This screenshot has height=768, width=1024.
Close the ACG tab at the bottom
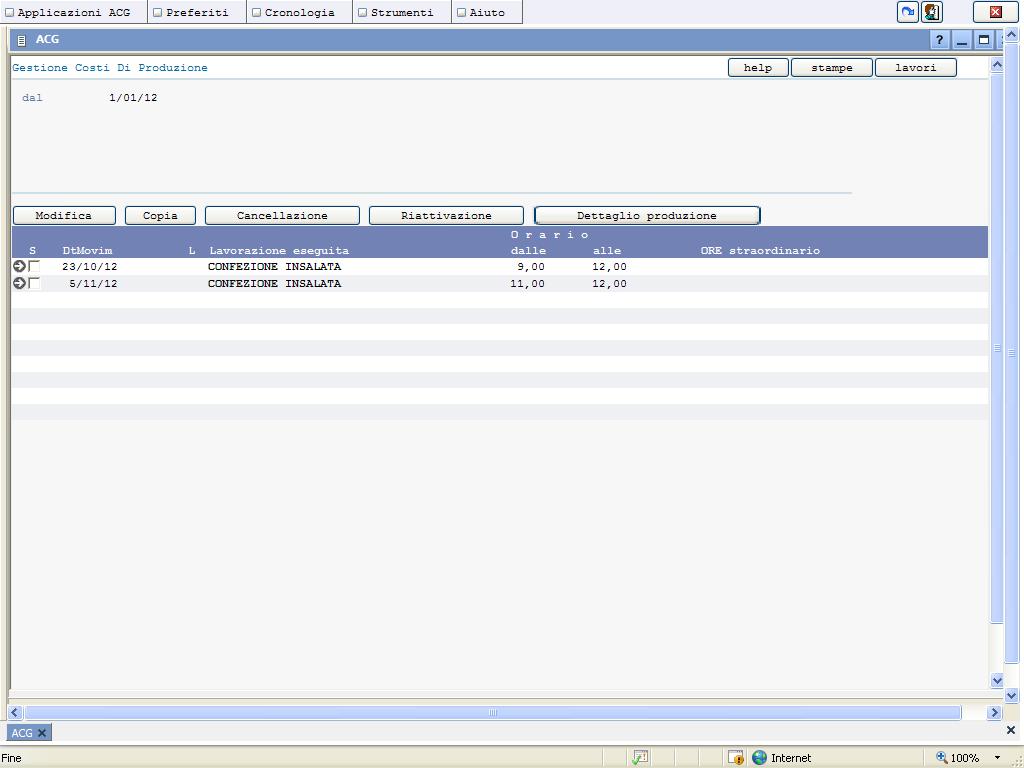click(x=42, y=733)
